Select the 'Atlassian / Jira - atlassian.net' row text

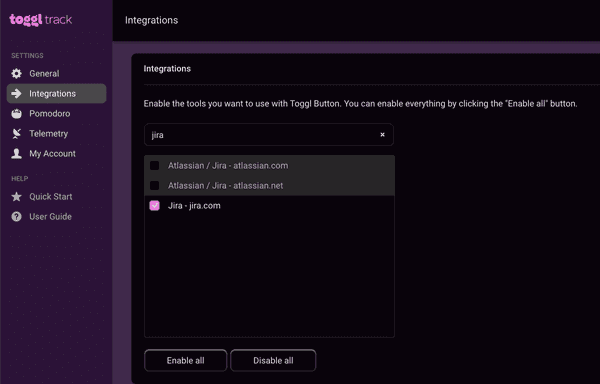pyautogui.click(x=225, y=185)
